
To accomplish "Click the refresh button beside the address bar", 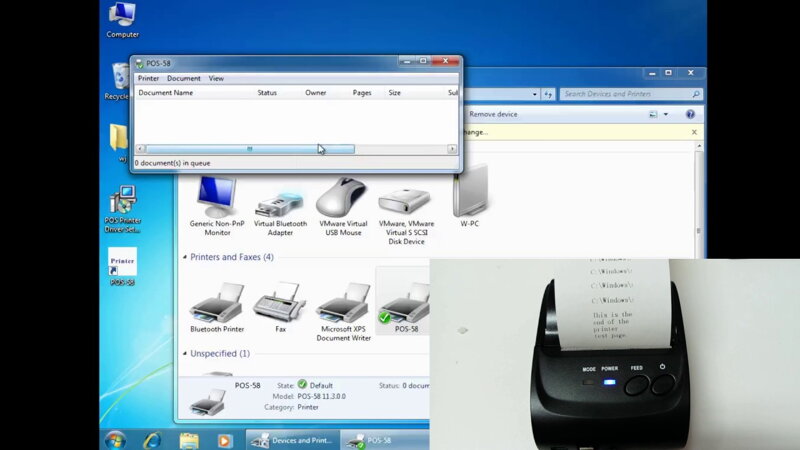I will [548, 94].
